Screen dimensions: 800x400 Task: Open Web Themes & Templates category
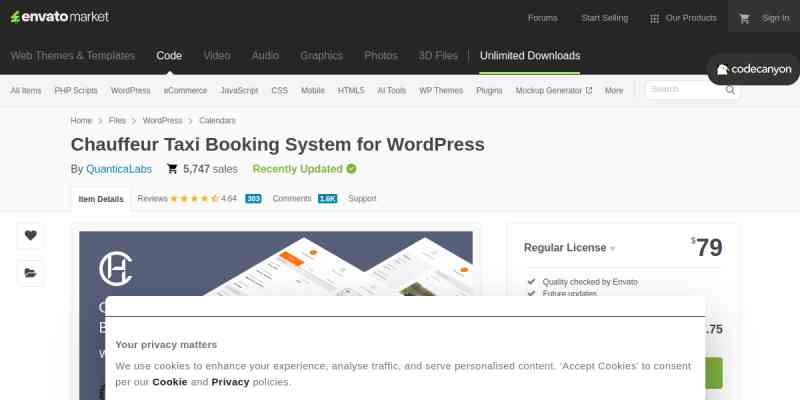(x=72, y=56)
